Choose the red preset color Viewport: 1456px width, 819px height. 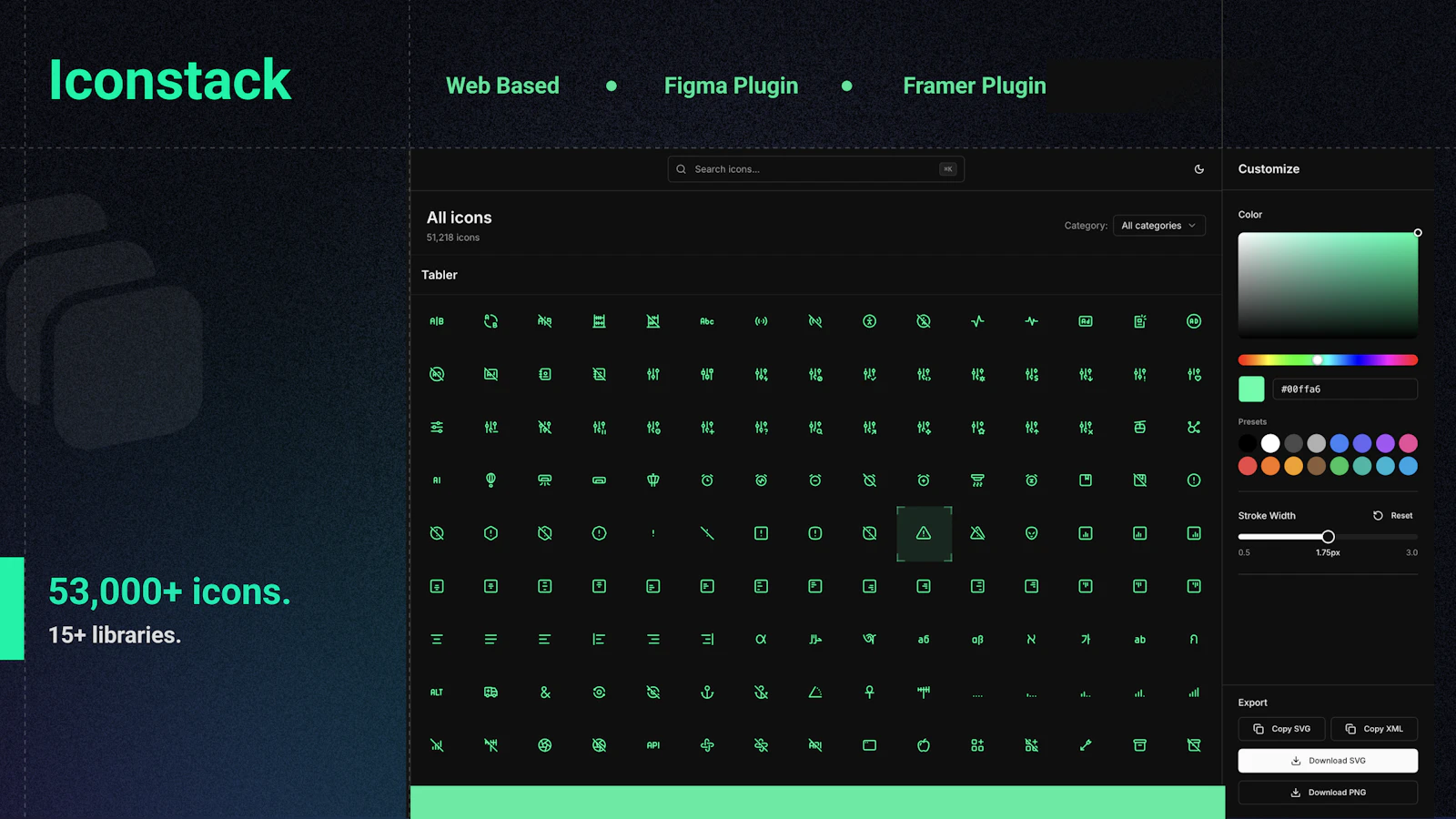tap(1248, 466)
